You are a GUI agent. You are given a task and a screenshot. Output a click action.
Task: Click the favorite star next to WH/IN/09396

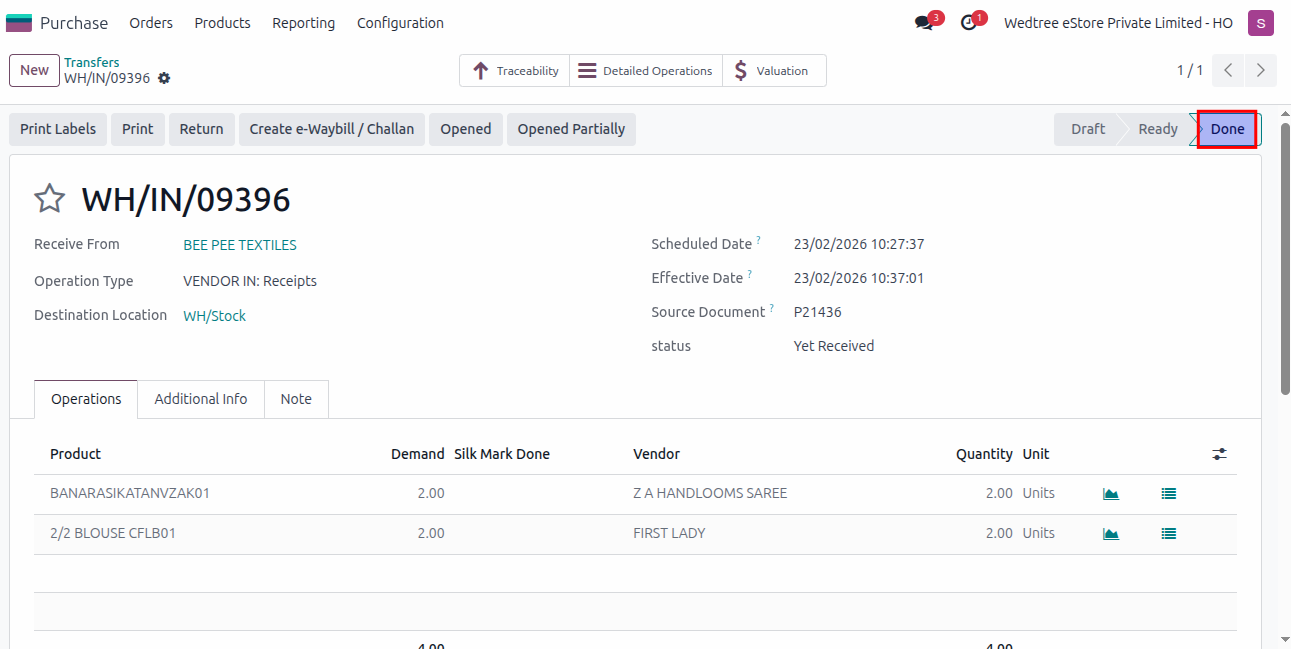49,199
